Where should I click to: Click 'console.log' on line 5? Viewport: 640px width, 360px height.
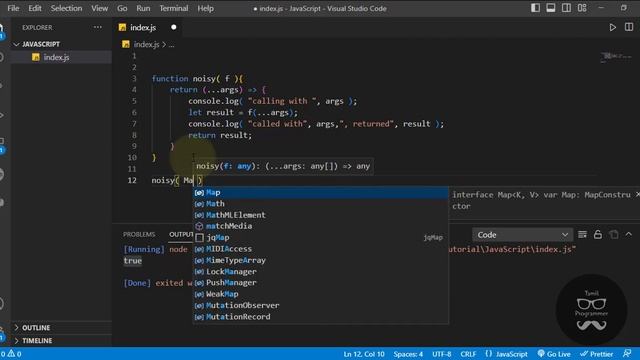(213, 101)
